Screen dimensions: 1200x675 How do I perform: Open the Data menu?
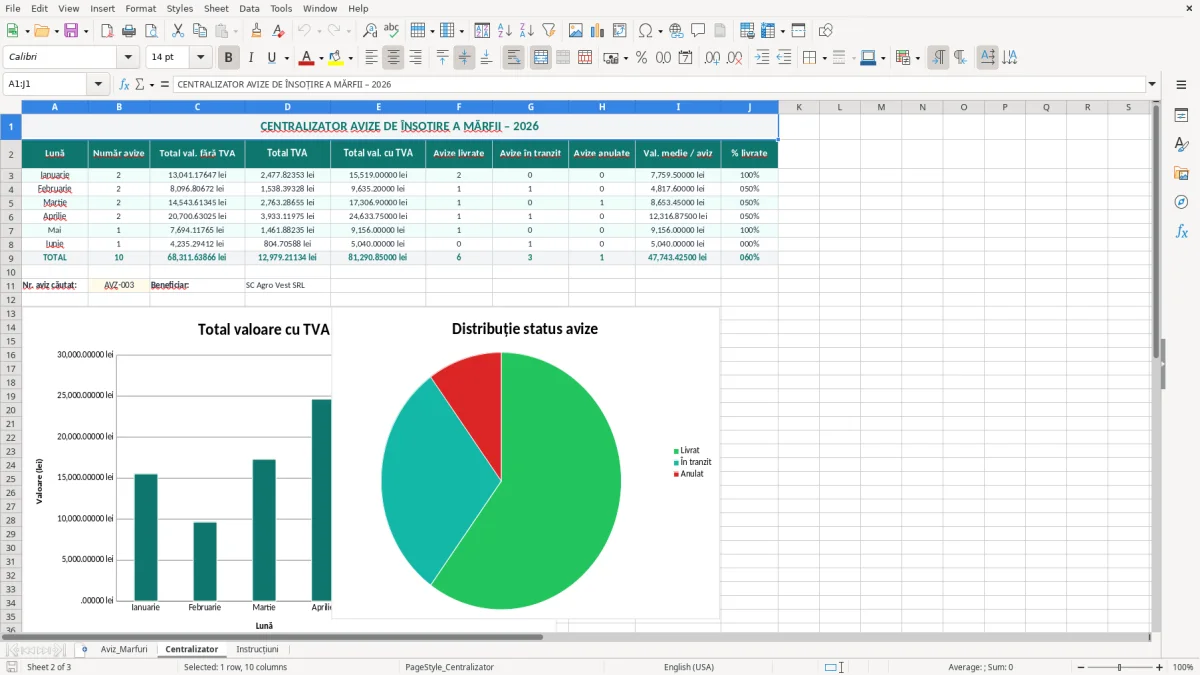[249, 8]
